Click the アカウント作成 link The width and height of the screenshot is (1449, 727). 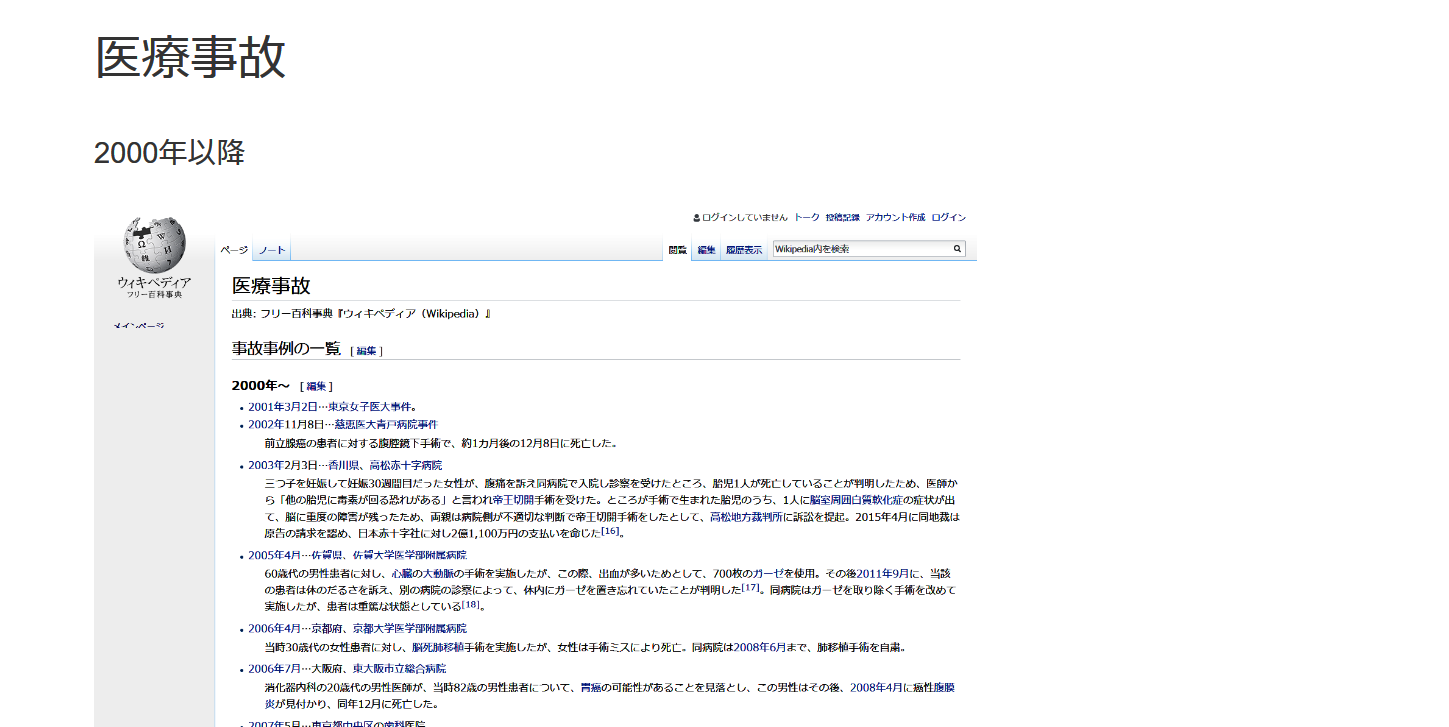pyautogui.click(x=895, y=217)
